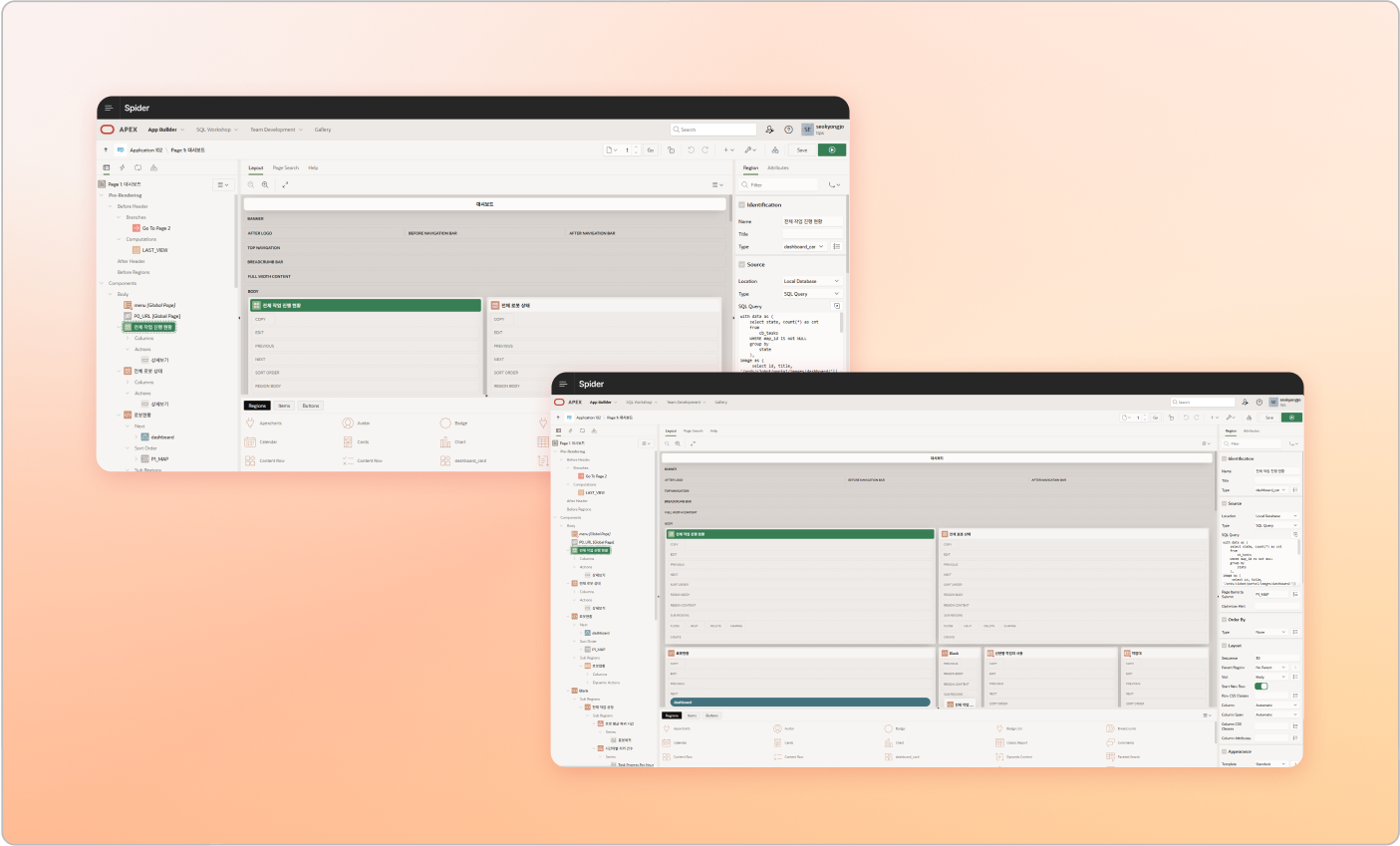Click the Save button in the front window

(1269, 418)
